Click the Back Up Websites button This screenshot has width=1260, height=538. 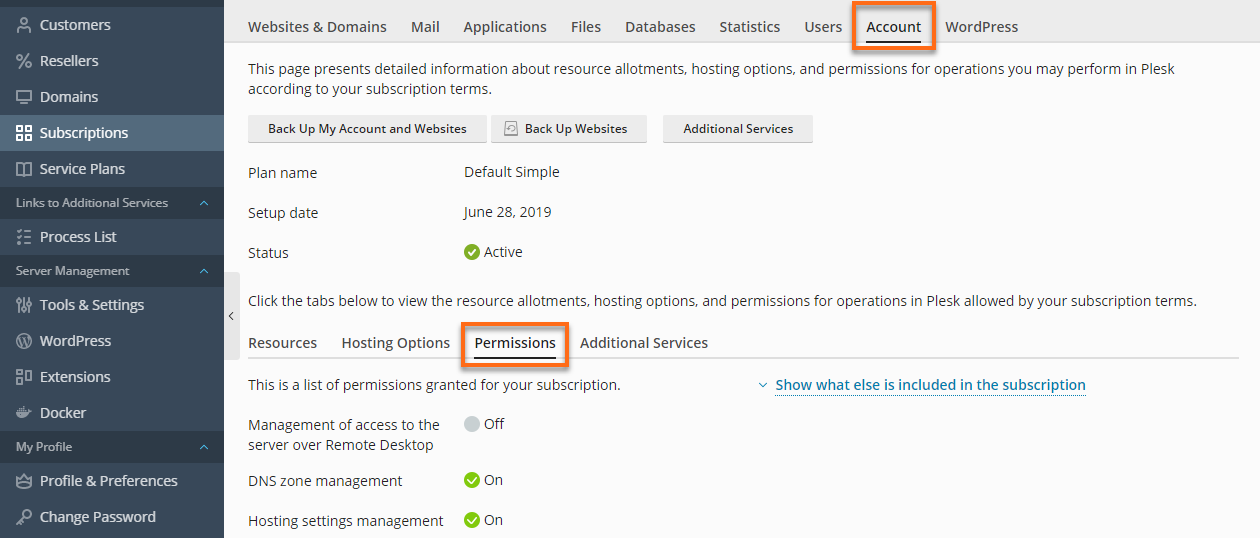tap(571, 129)
